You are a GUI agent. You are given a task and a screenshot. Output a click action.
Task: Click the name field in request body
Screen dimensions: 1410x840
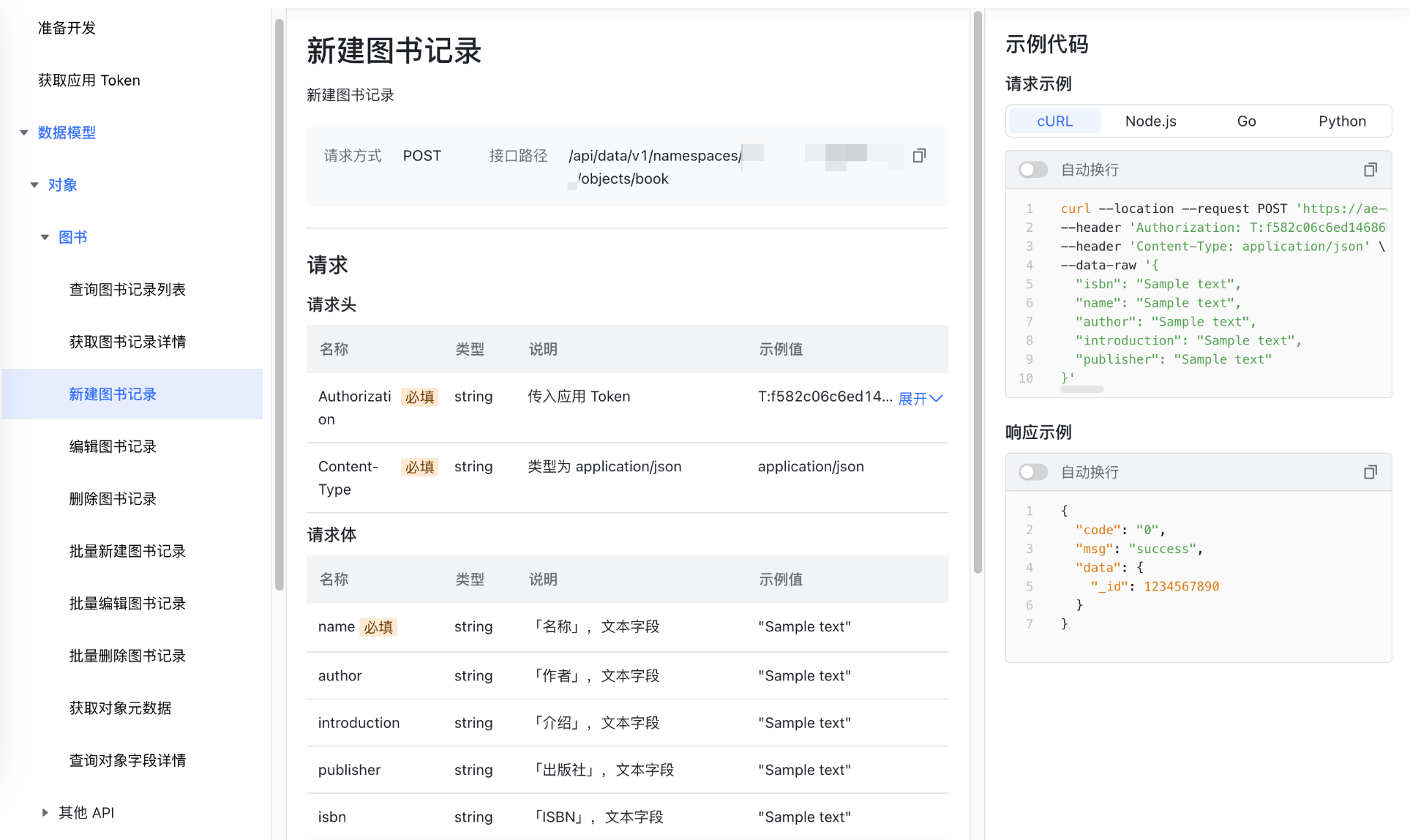coord(337,626)
